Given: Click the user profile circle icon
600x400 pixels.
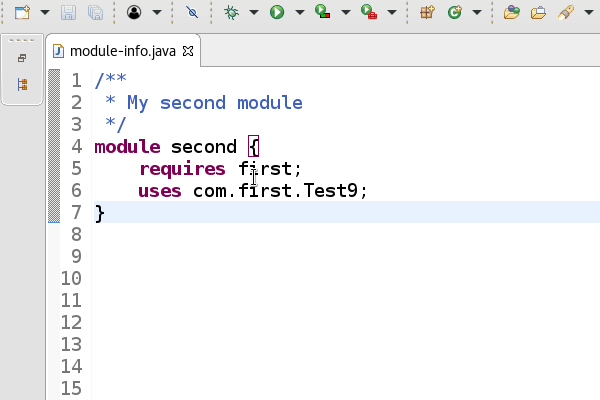Looking at the screenshot, I should coord(134,12).
